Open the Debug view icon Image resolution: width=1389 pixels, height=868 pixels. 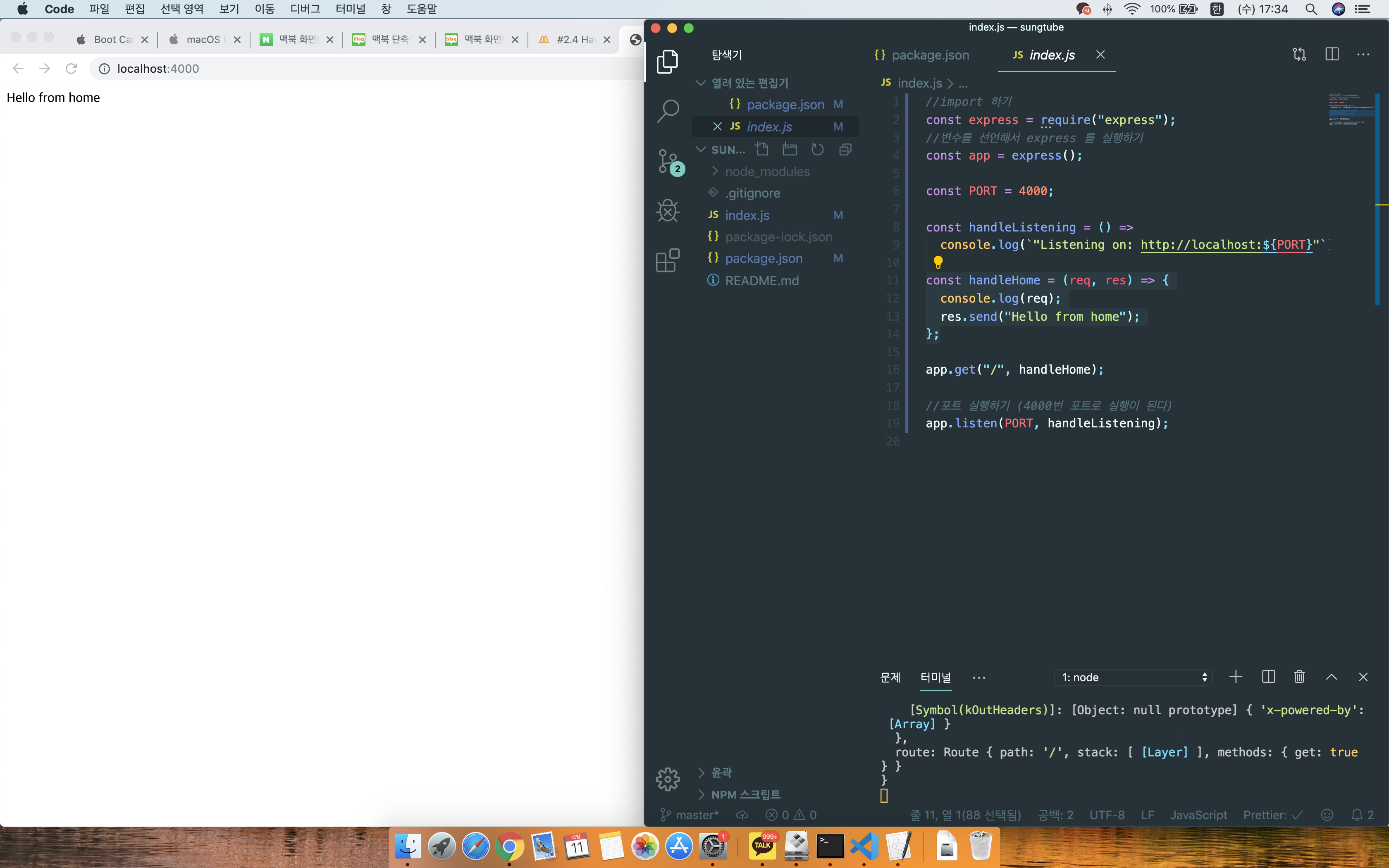pyautogui.click(x=668, y=211)
